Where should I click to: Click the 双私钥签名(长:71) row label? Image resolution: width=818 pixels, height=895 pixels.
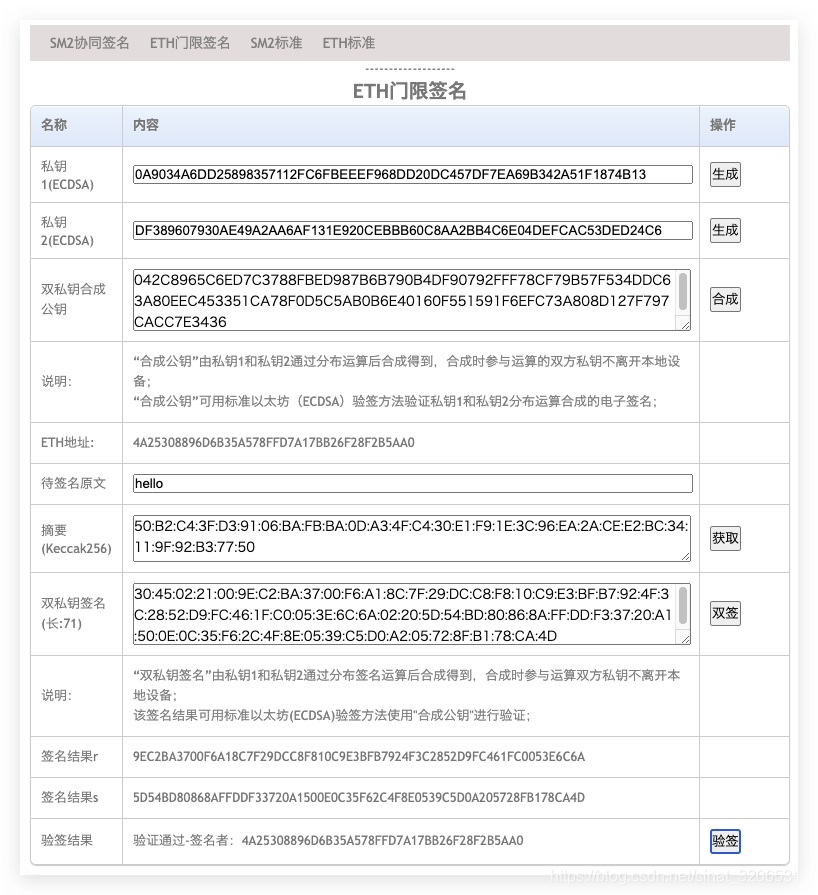click(x=73, y=614)
